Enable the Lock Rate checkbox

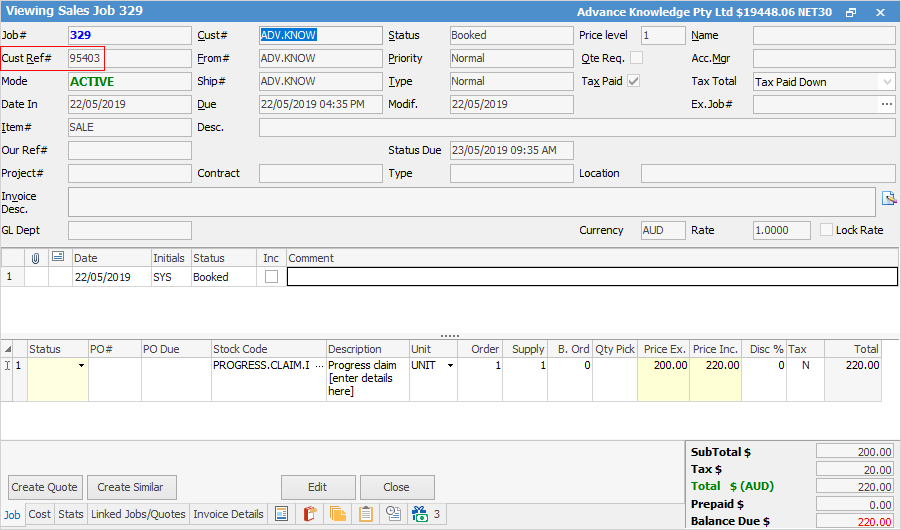point(826,230)
